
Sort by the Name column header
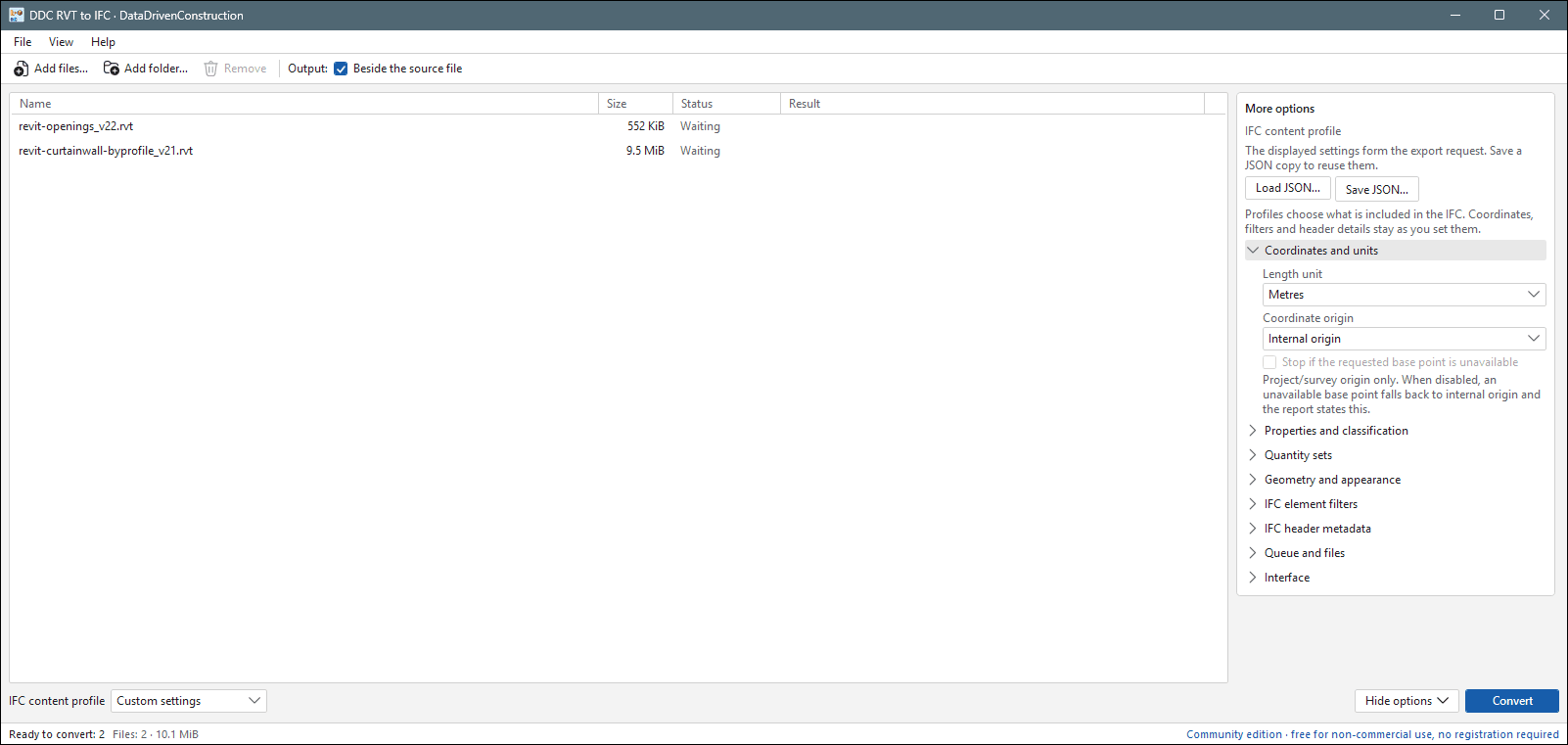click(304, 104)
